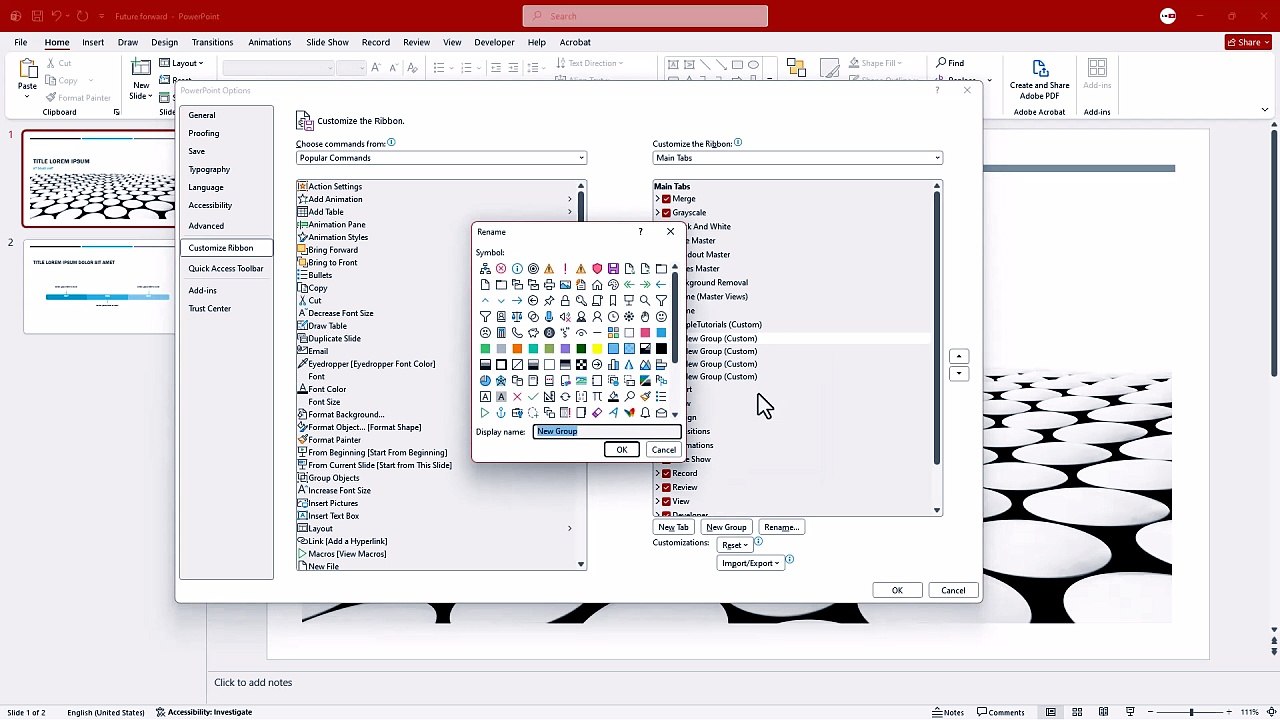The image size is (1280, 720).
Task: Choose the clock symbol
Action: [x=613, y=317]
